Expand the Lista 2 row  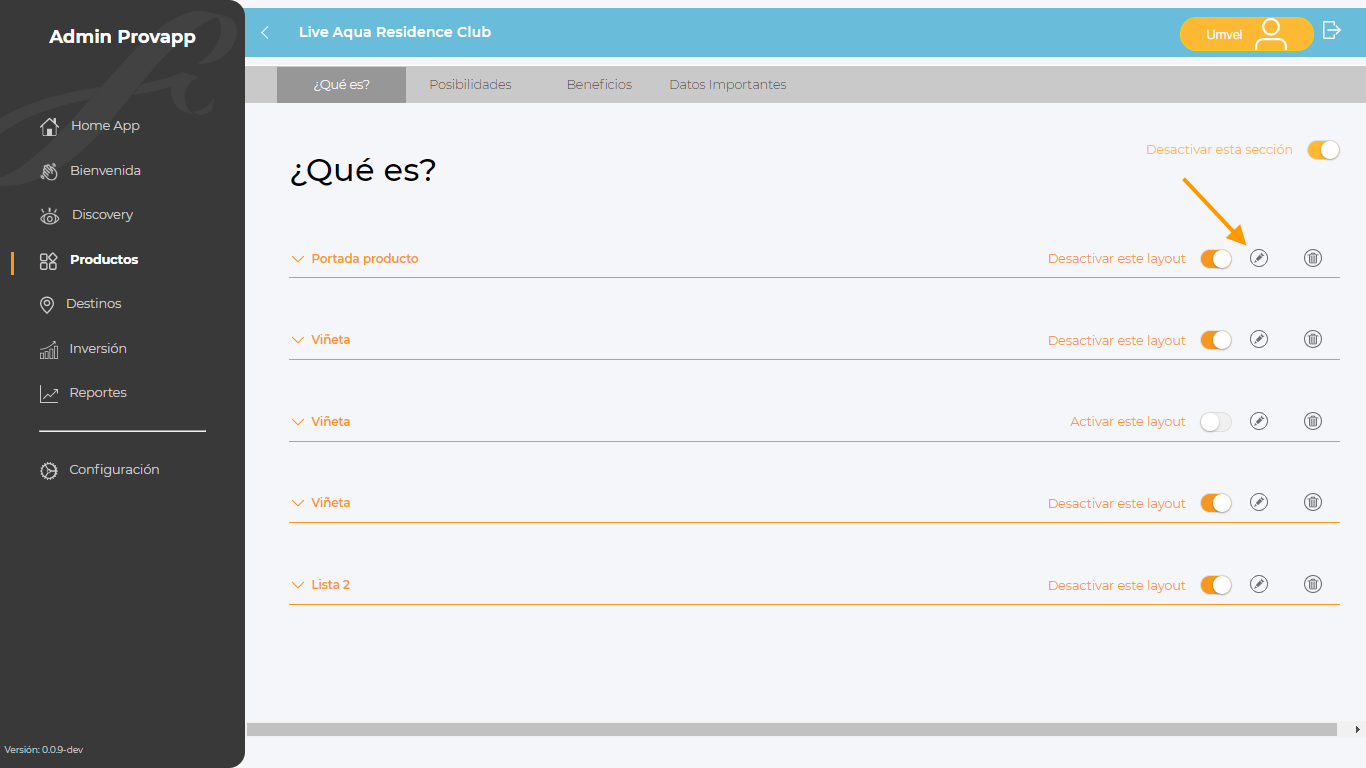[x=297, y=585]
